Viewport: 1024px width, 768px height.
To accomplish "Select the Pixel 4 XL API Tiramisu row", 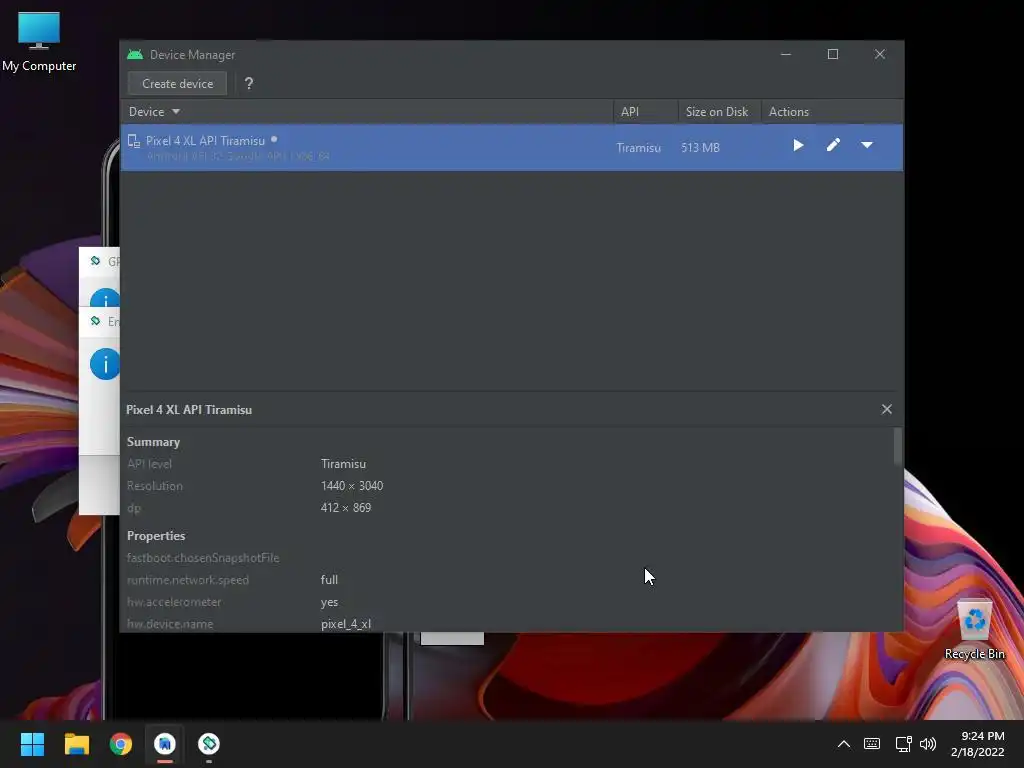I will pos(511,148).
